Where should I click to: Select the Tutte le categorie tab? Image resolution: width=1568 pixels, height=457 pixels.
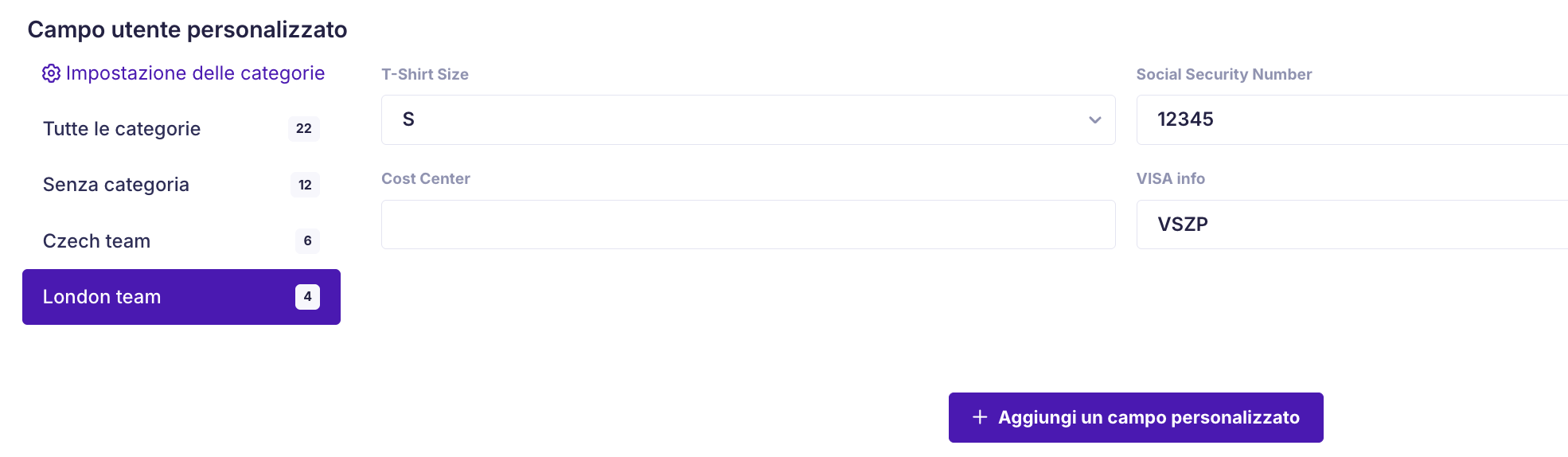pos(181,129)
